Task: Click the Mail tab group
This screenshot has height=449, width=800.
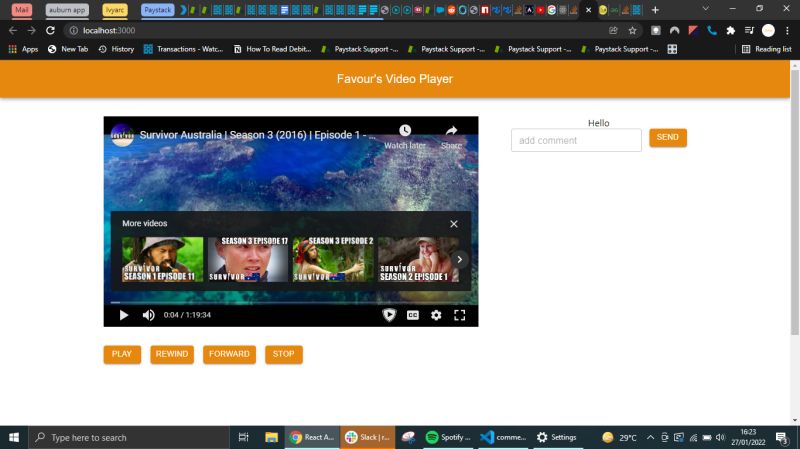Action: pos(21,10)
